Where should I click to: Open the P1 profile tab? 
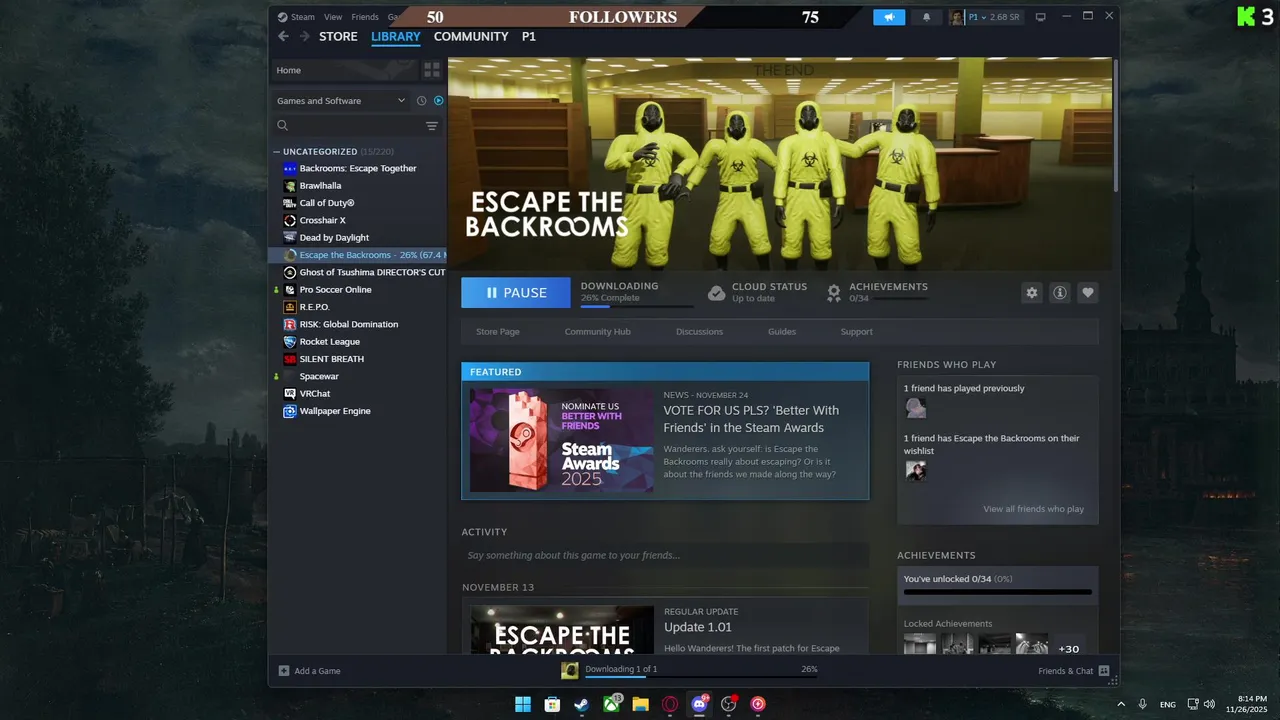tap(529, 36)
